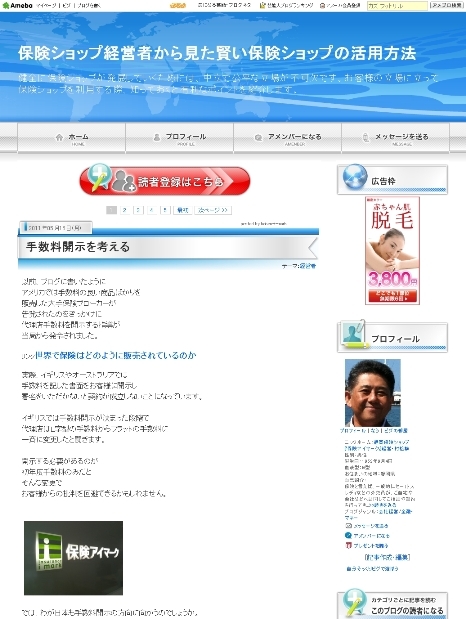Click the envelope icon beside メッセージを送る in sidebar
This screenshot has height=619, width=466.
(348, 525)
